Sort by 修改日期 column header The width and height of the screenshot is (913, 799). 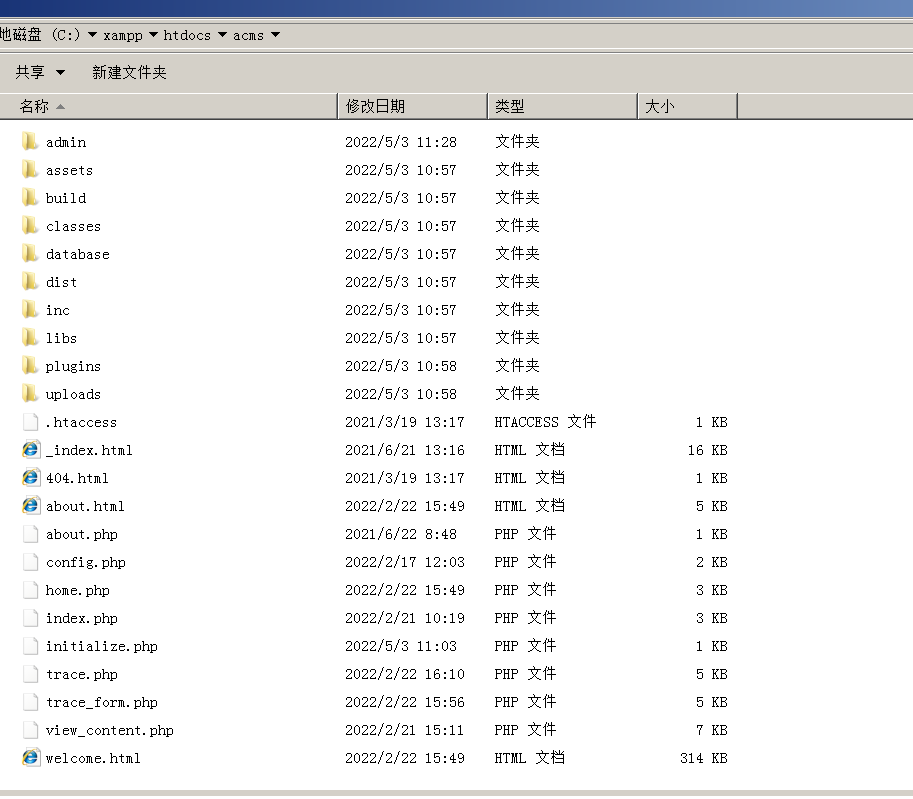click(412, 106)
